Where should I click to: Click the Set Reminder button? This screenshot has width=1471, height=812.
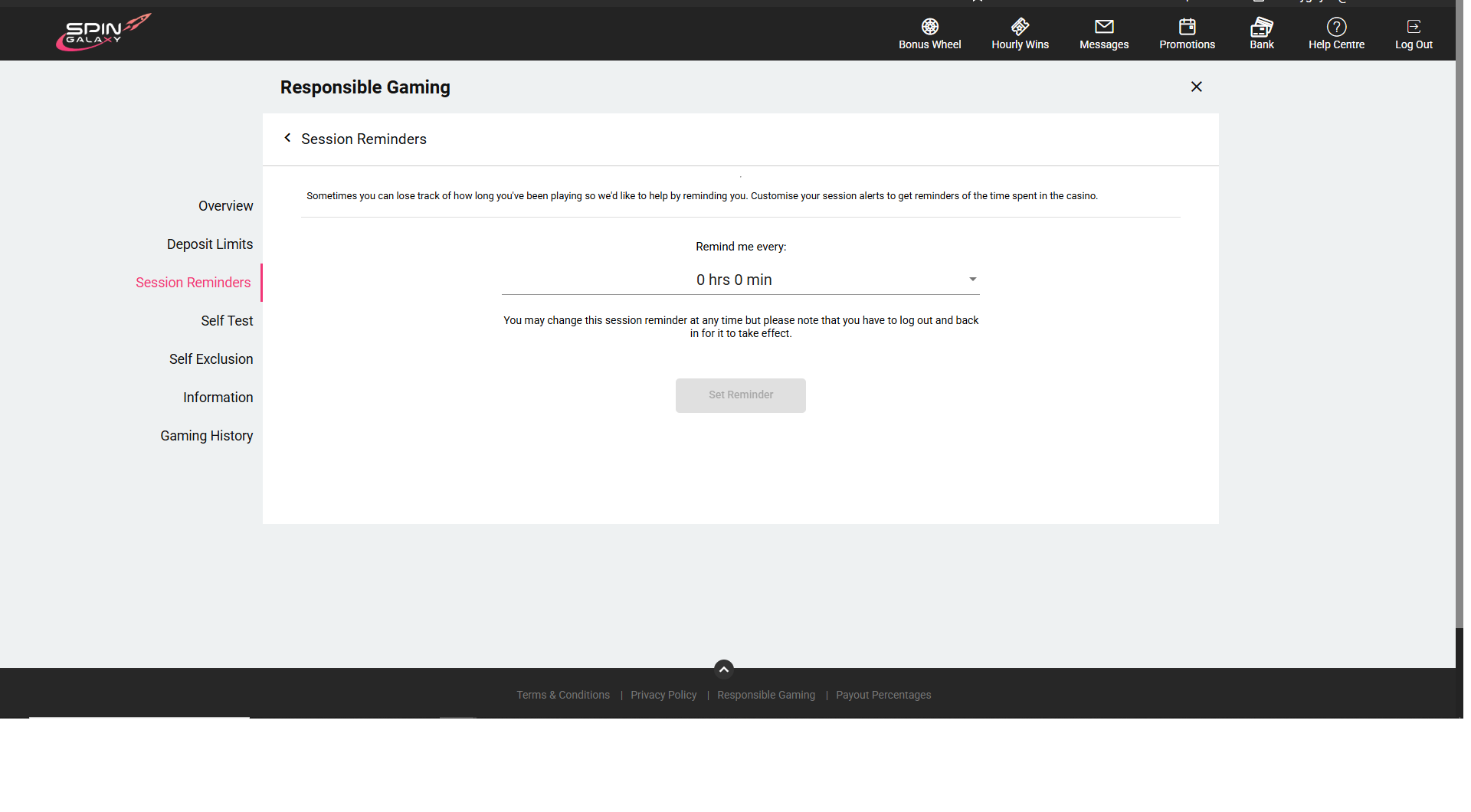(x=740, y=395)
